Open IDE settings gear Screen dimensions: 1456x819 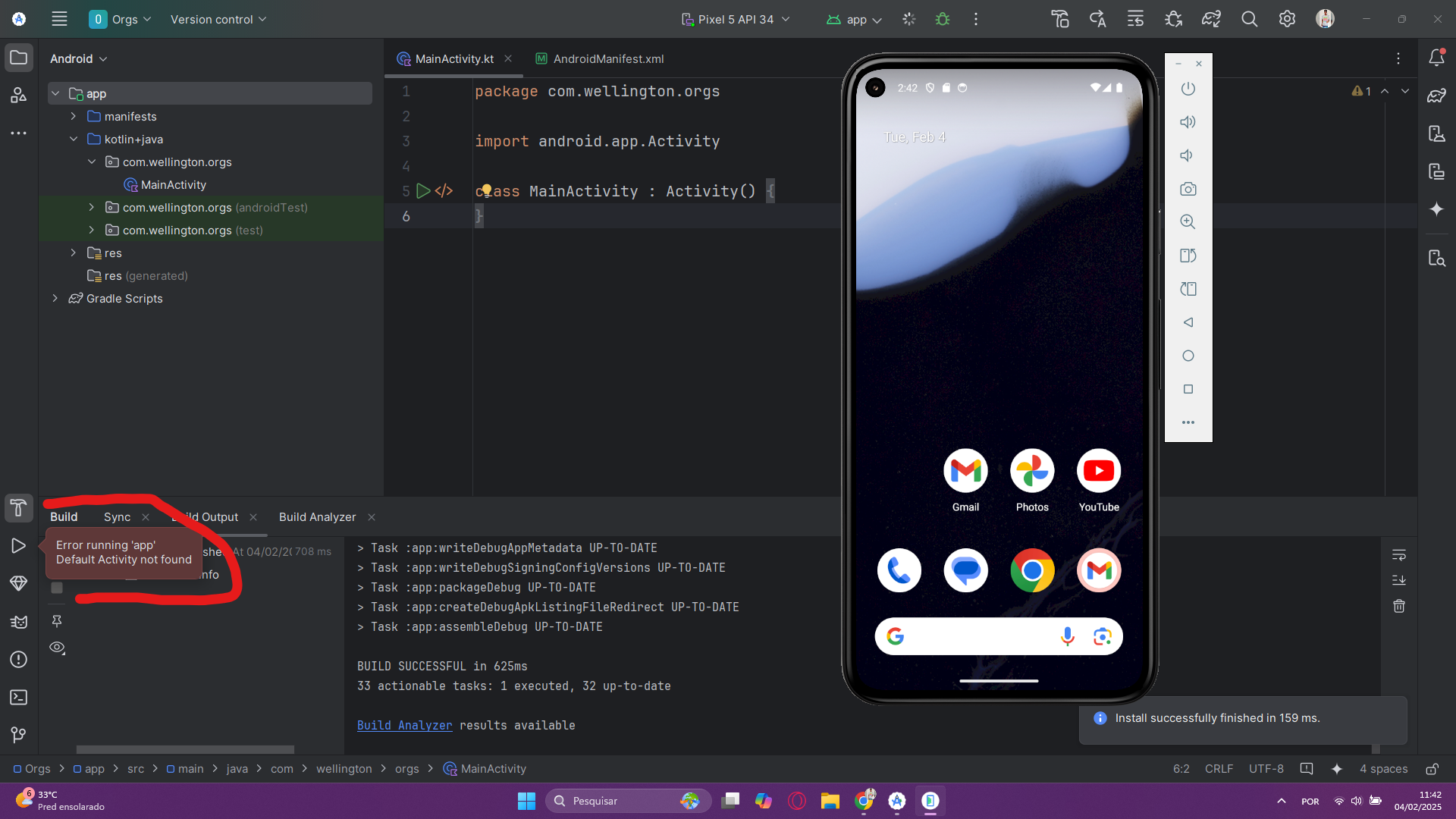[1287, 20]
